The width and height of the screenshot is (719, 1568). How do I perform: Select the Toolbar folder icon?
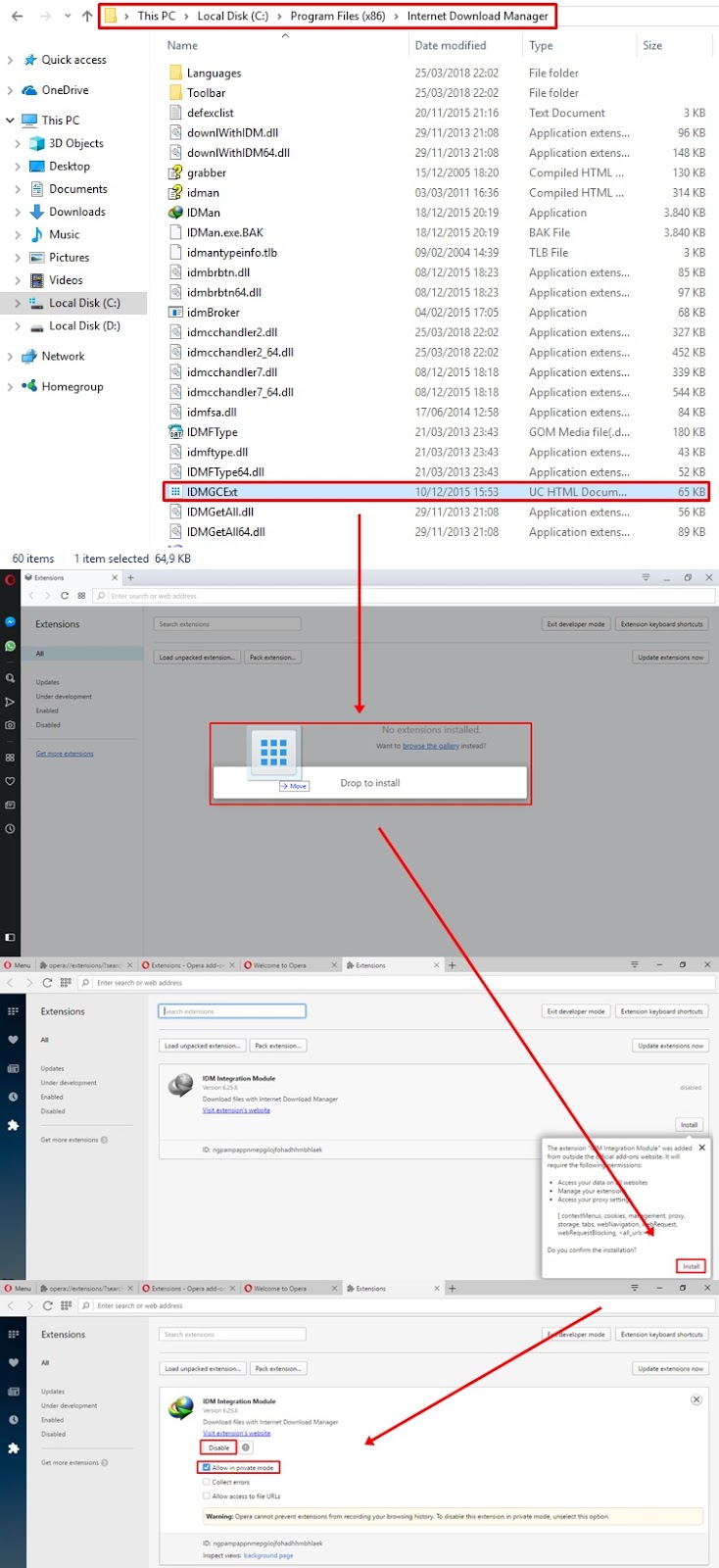175,93
